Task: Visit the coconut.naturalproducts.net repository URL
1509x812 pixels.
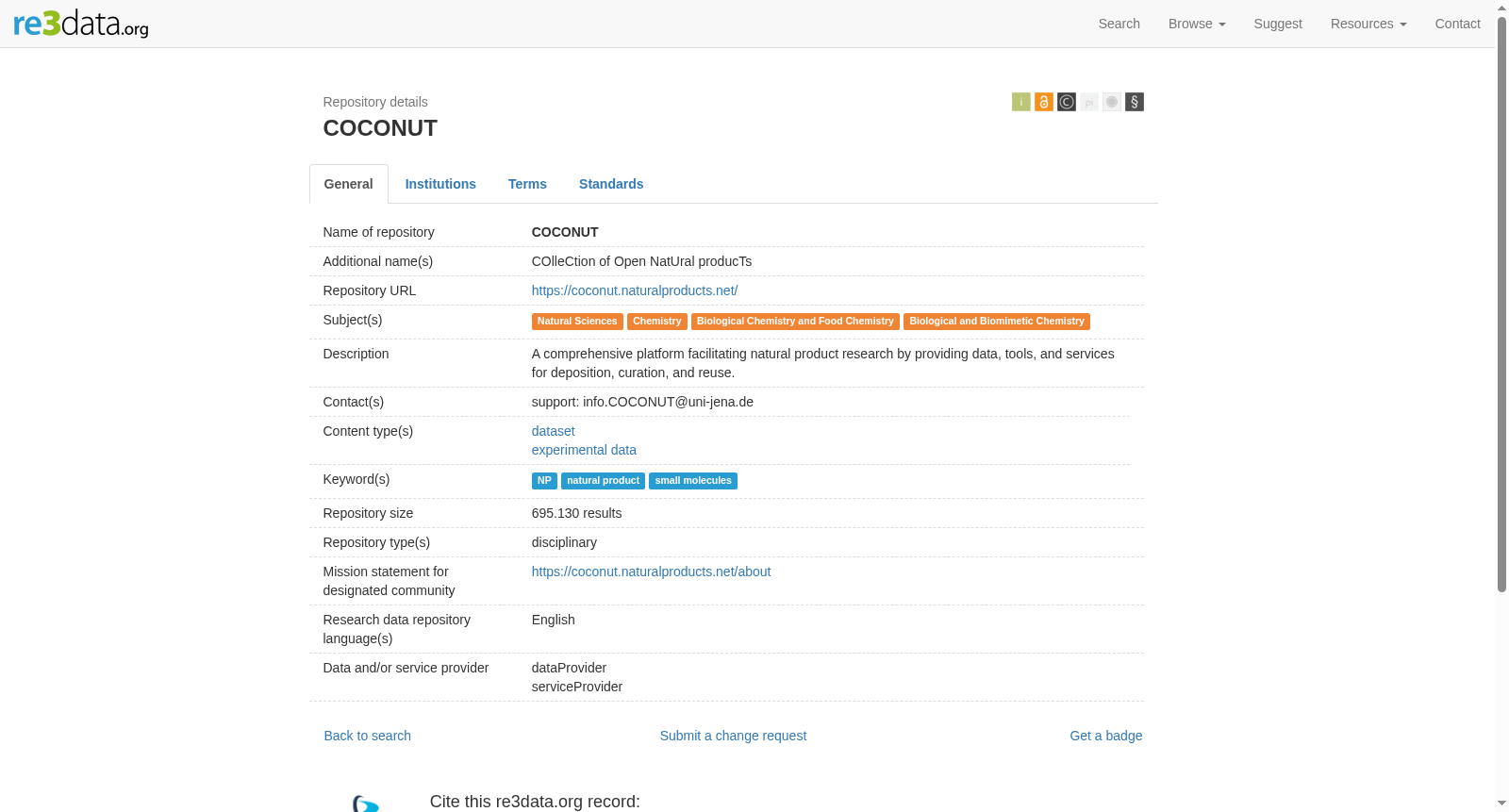Action: click(635, 290)
